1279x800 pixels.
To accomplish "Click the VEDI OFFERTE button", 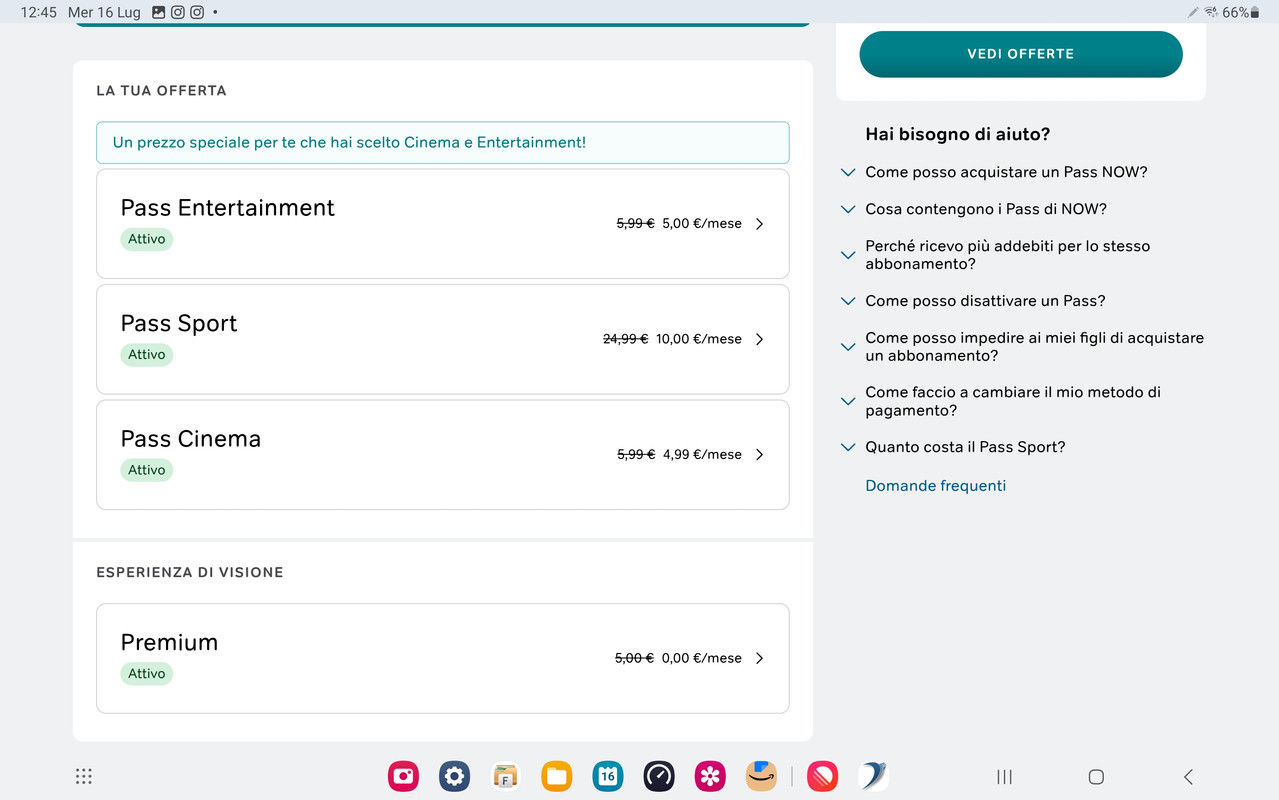I will coord(1021,54).
